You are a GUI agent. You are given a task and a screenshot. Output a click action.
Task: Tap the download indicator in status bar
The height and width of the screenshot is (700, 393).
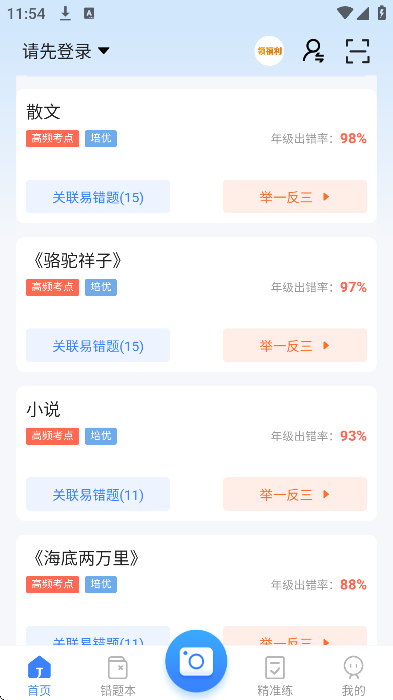tap(66, 14)
